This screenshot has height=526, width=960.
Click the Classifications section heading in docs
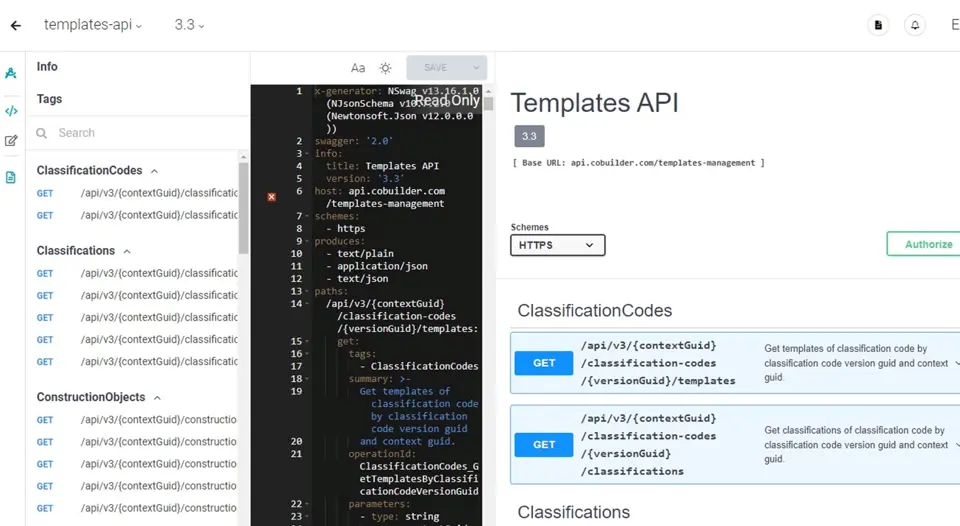pos(574,512)
